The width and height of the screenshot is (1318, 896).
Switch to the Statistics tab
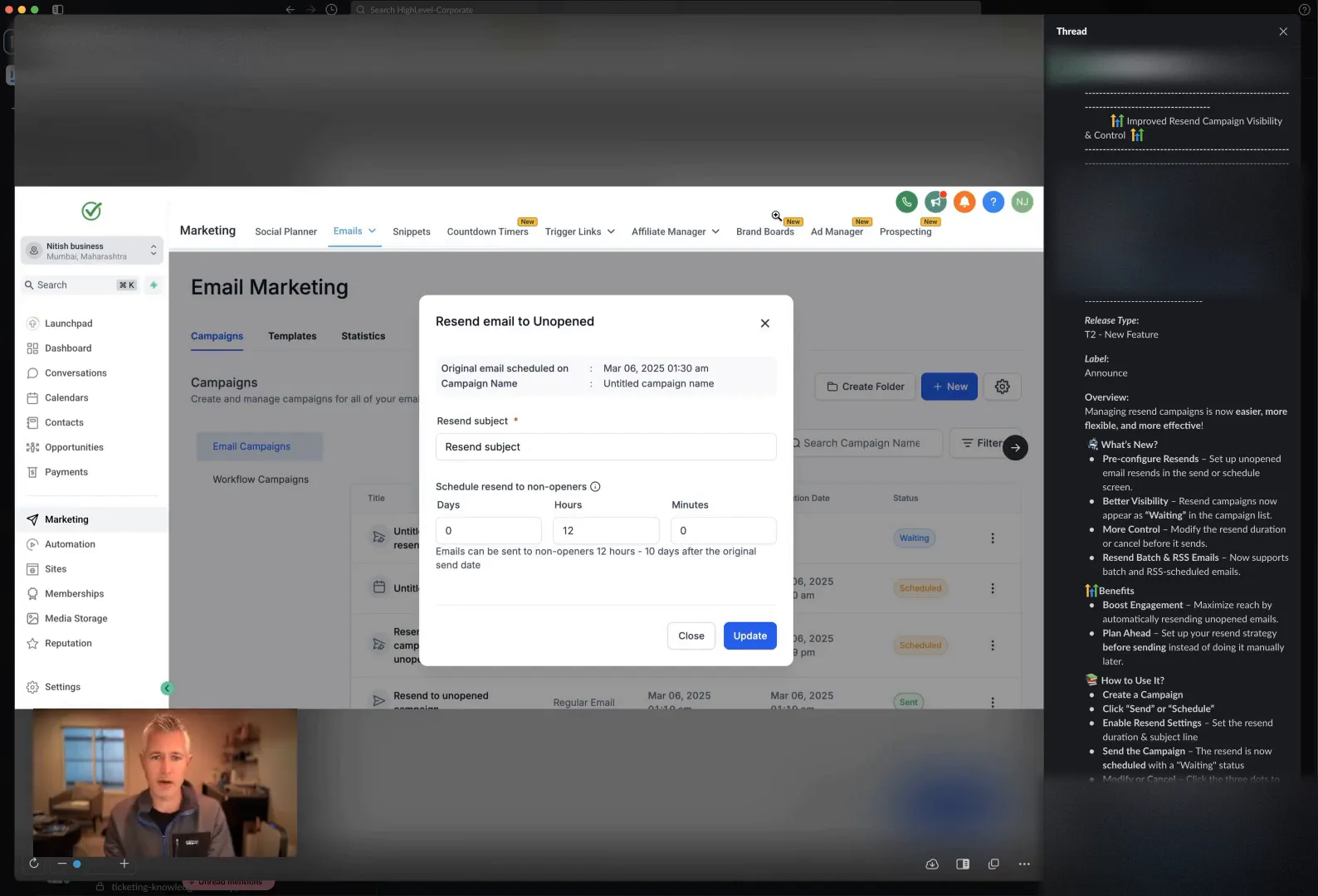pos(364,336)
